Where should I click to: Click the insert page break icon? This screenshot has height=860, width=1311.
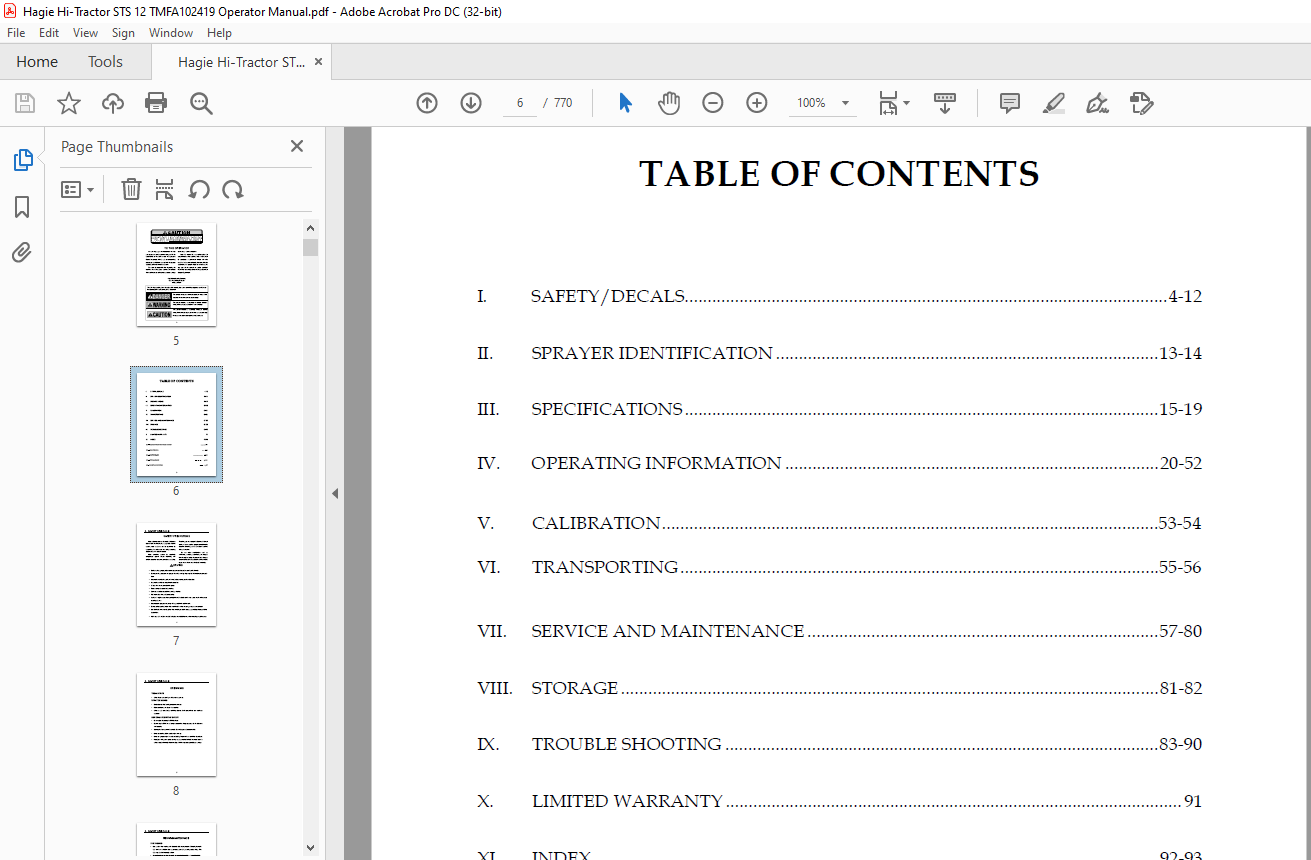click(x=165, y=189)
